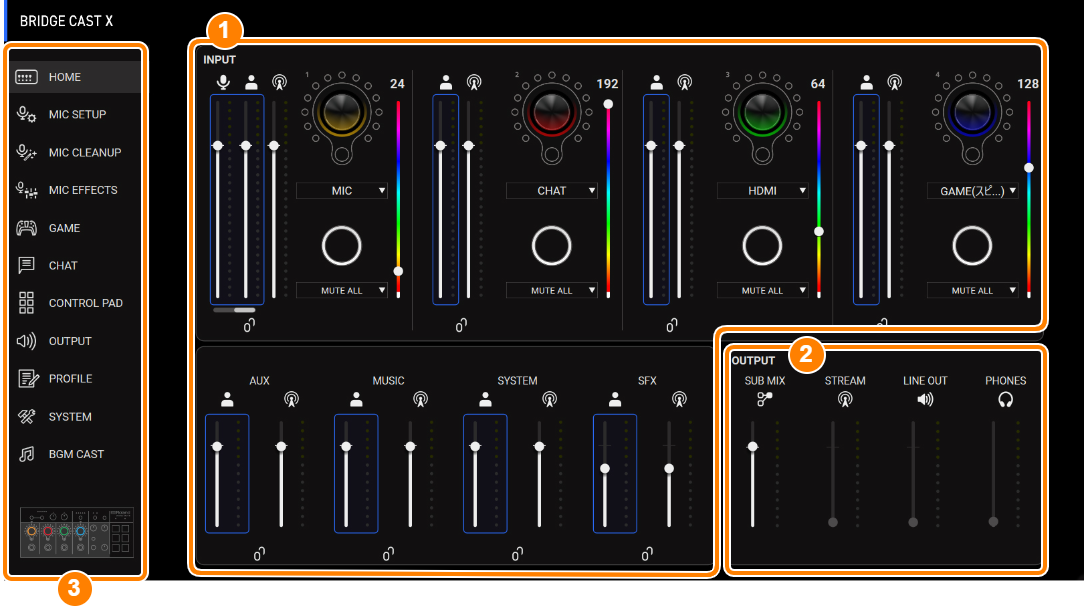Click the personal mix person icon on MIC channel
This screenshot has height=608, width=1086.
pyautogui.click(x=251, y=82)
